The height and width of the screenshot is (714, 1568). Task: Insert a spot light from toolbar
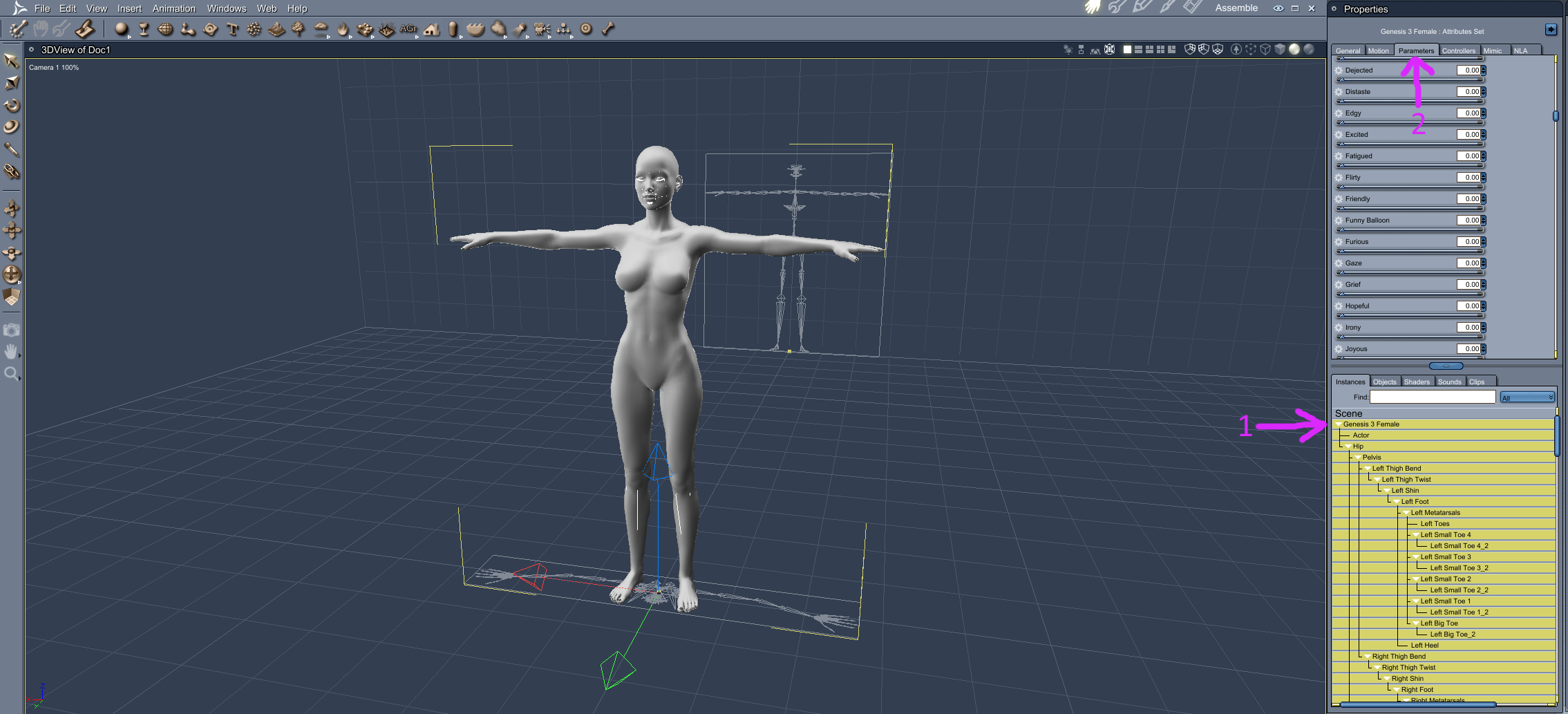[x=520, y=29]
